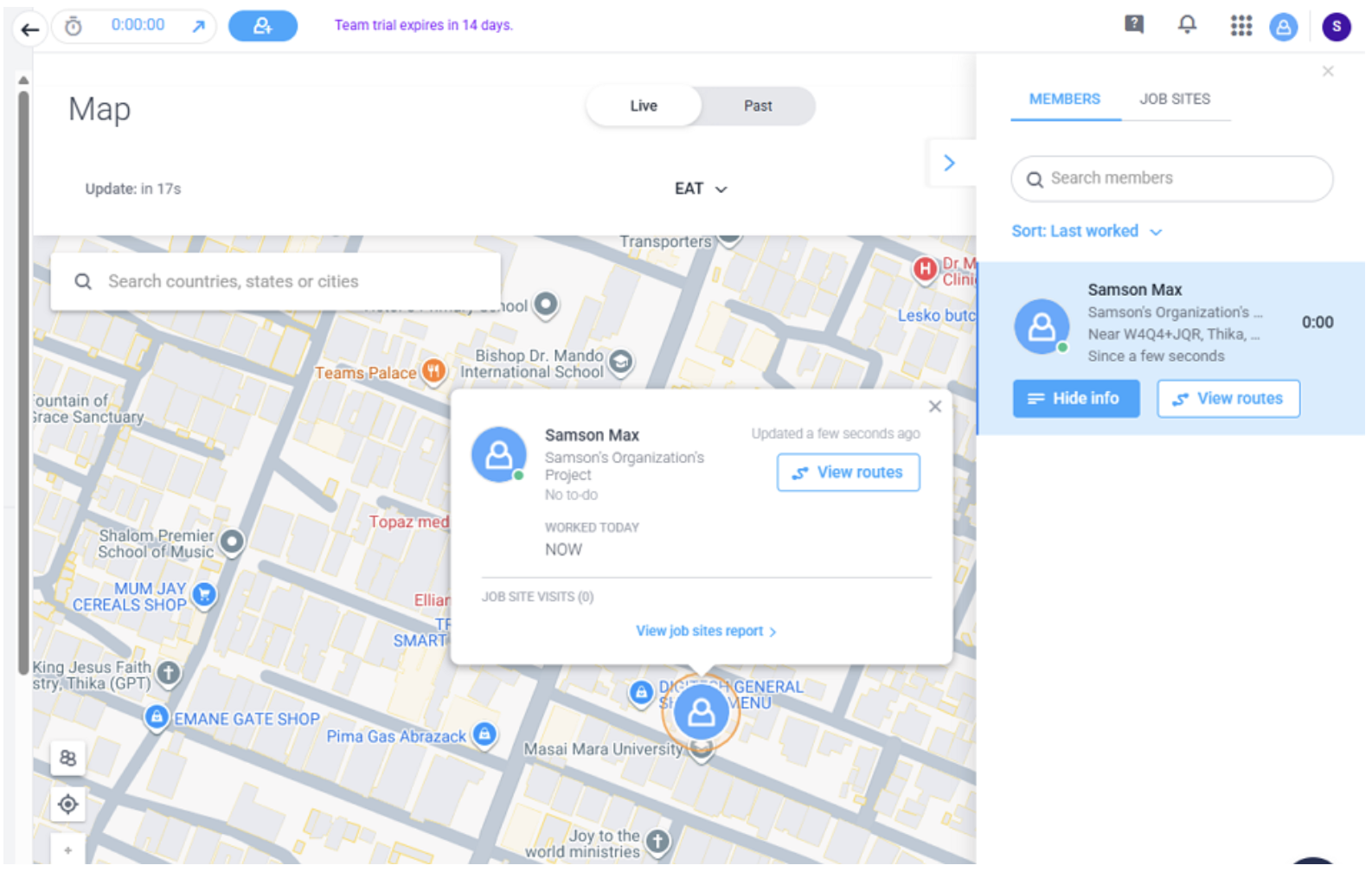Screen dimensions: 1372x872
Task: Click the Update: in 17s text
Action: [x=133, y=189]
